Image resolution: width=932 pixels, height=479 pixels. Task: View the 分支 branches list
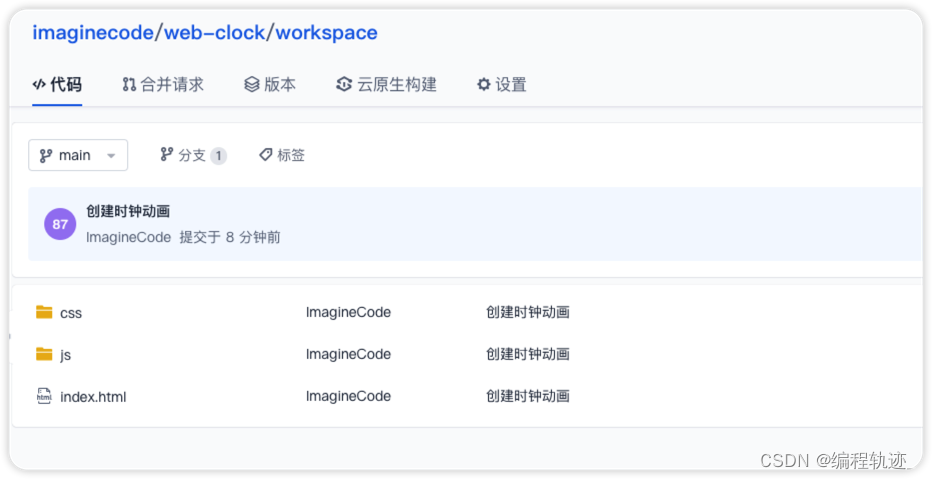tap(194, 155)
